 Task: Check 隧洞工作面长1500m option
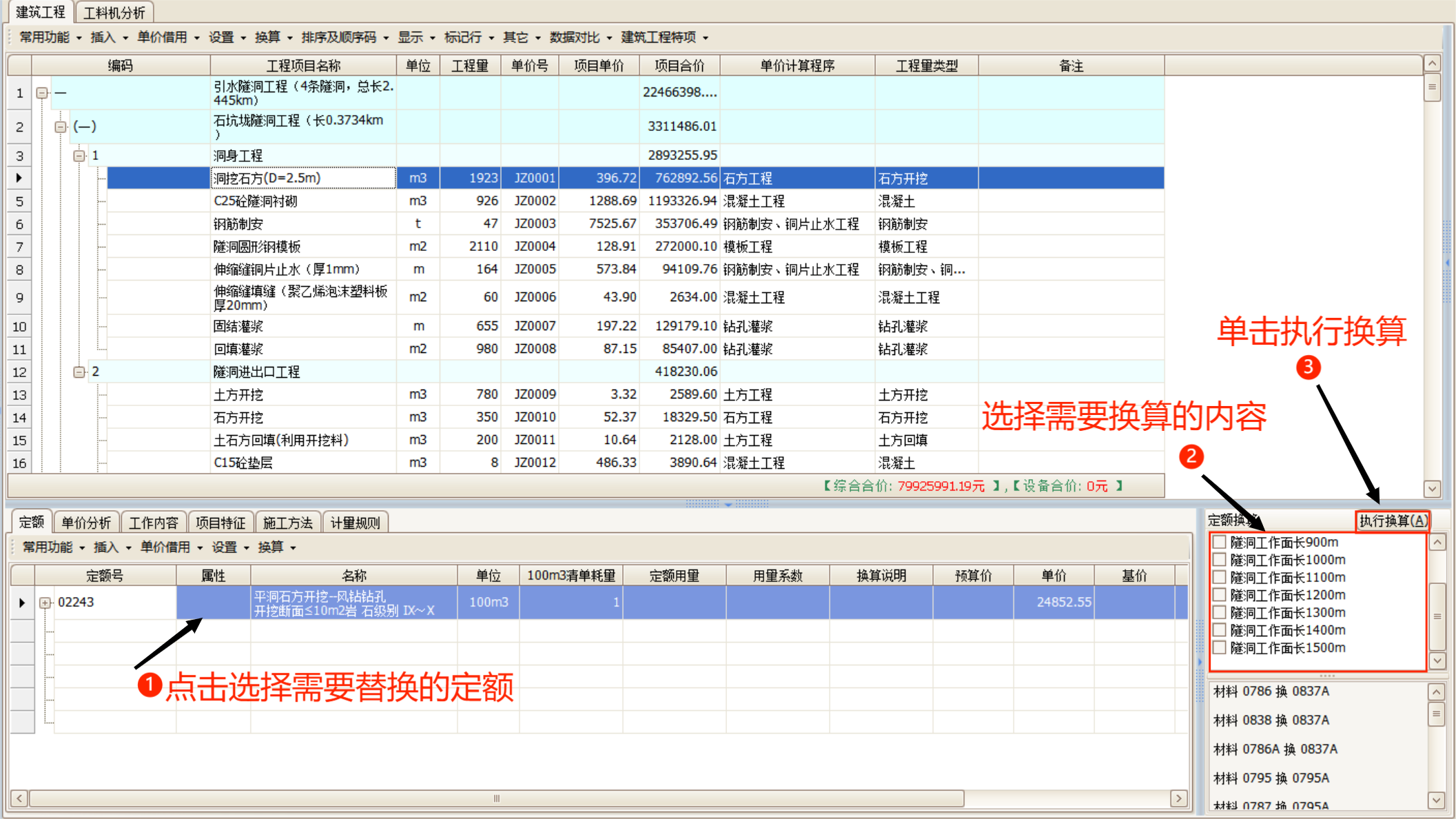1220,647
